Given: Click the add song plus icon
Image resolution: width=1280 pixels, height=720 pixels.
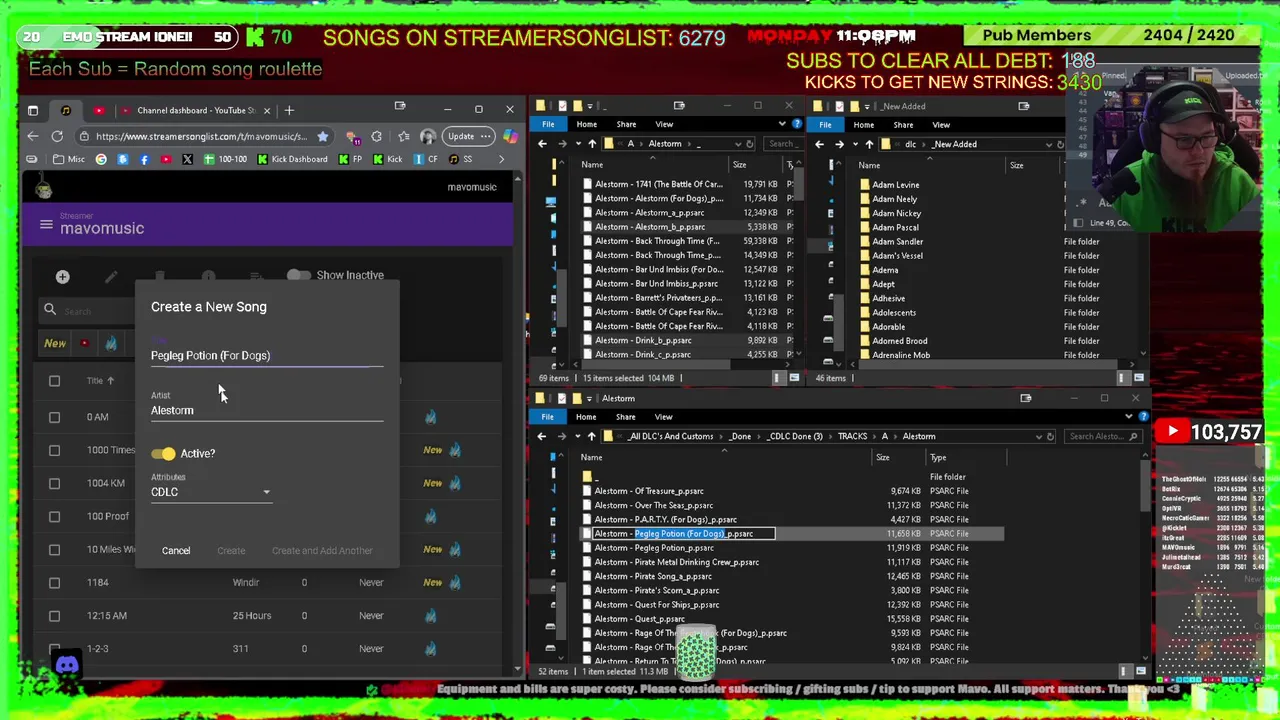Looking at the screenshot, I should point(62,276).
